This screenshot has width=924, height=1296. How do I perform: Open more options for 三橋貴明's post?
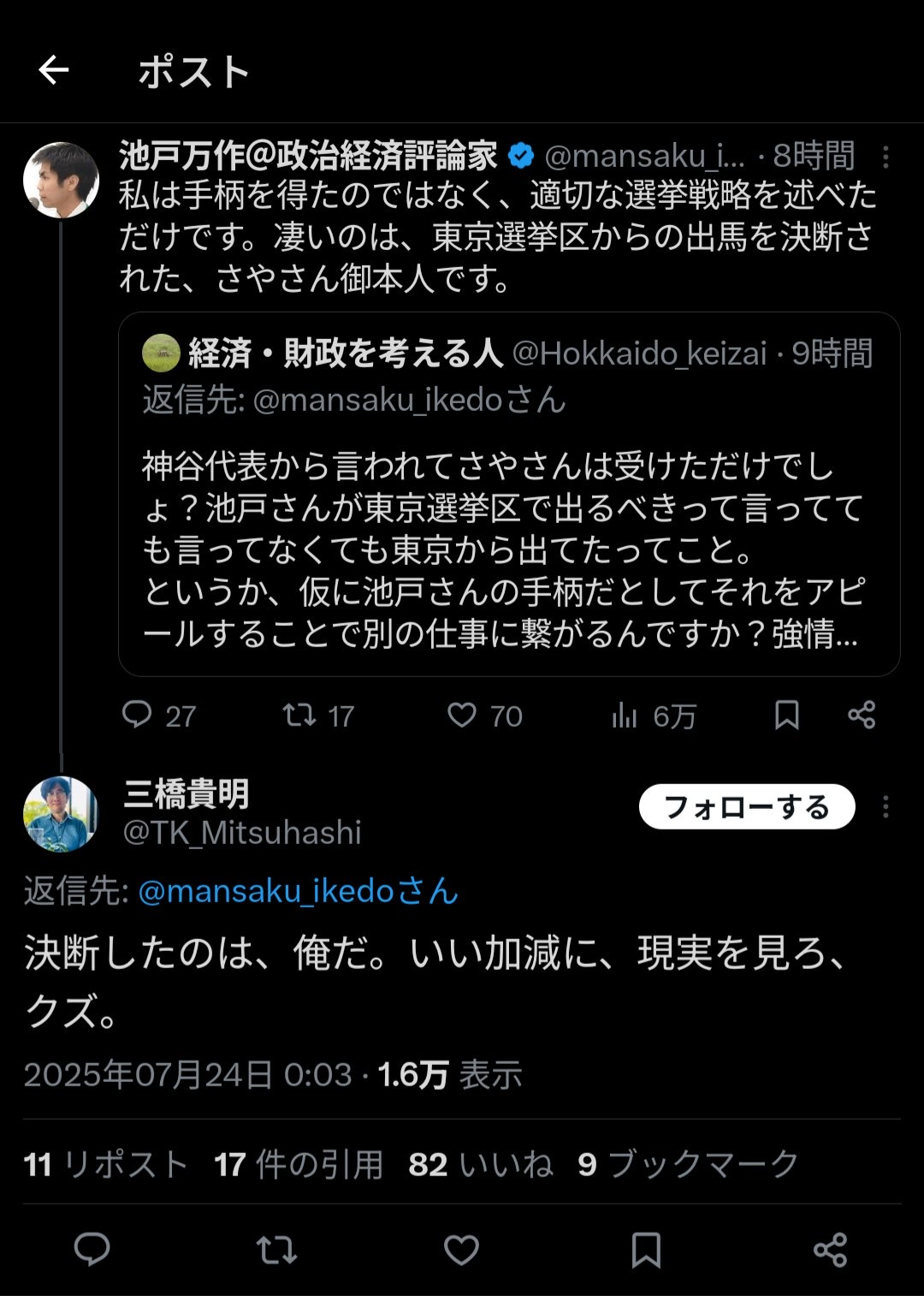coord(885,807)
